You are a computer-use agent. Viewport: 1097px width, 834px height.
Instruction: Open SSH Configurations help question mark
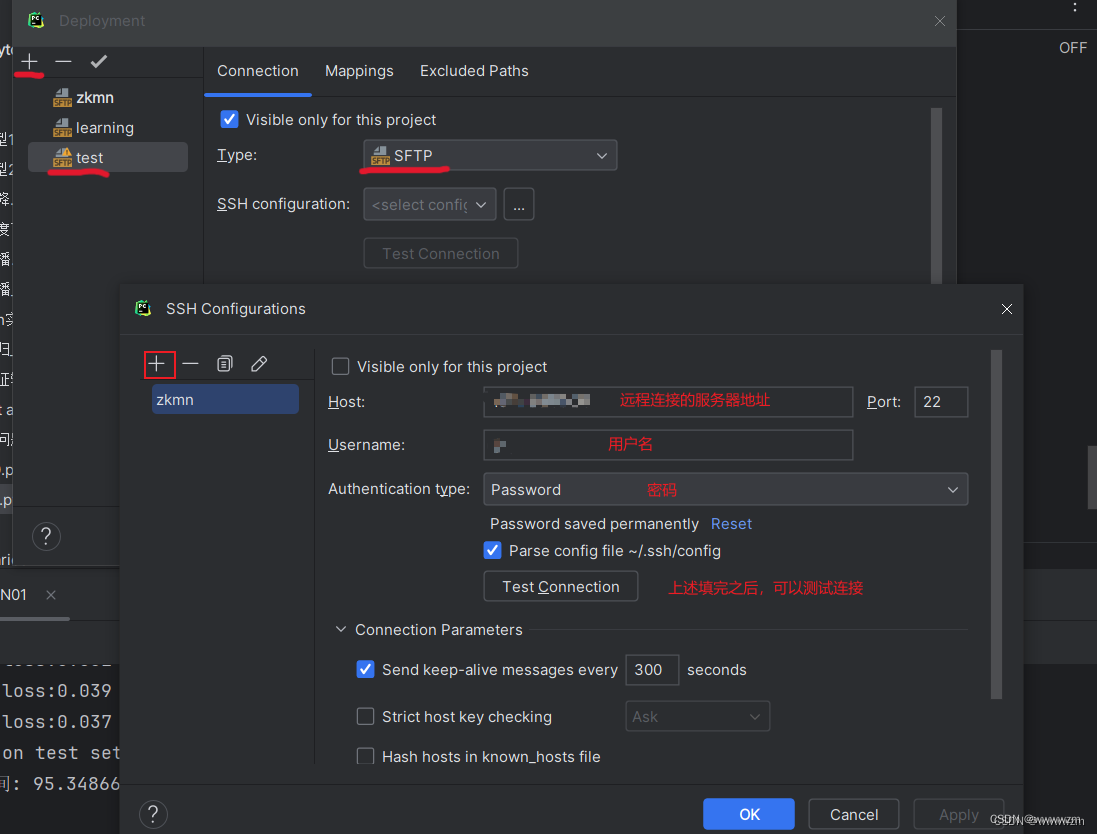point(153,814)
